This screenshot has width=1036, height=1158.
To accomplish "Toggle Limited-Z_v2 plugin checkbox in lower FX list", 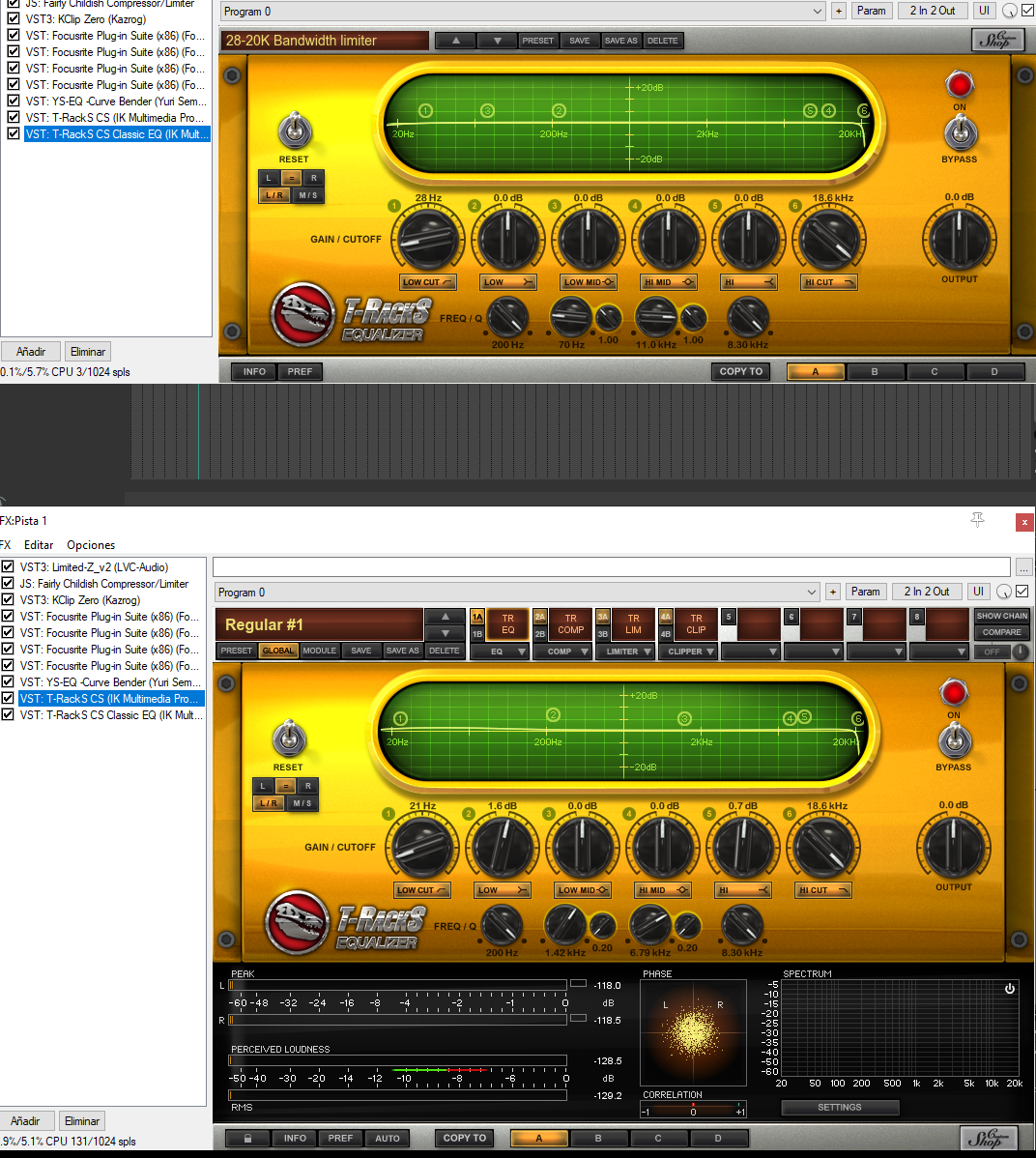I will click(8, 566).
